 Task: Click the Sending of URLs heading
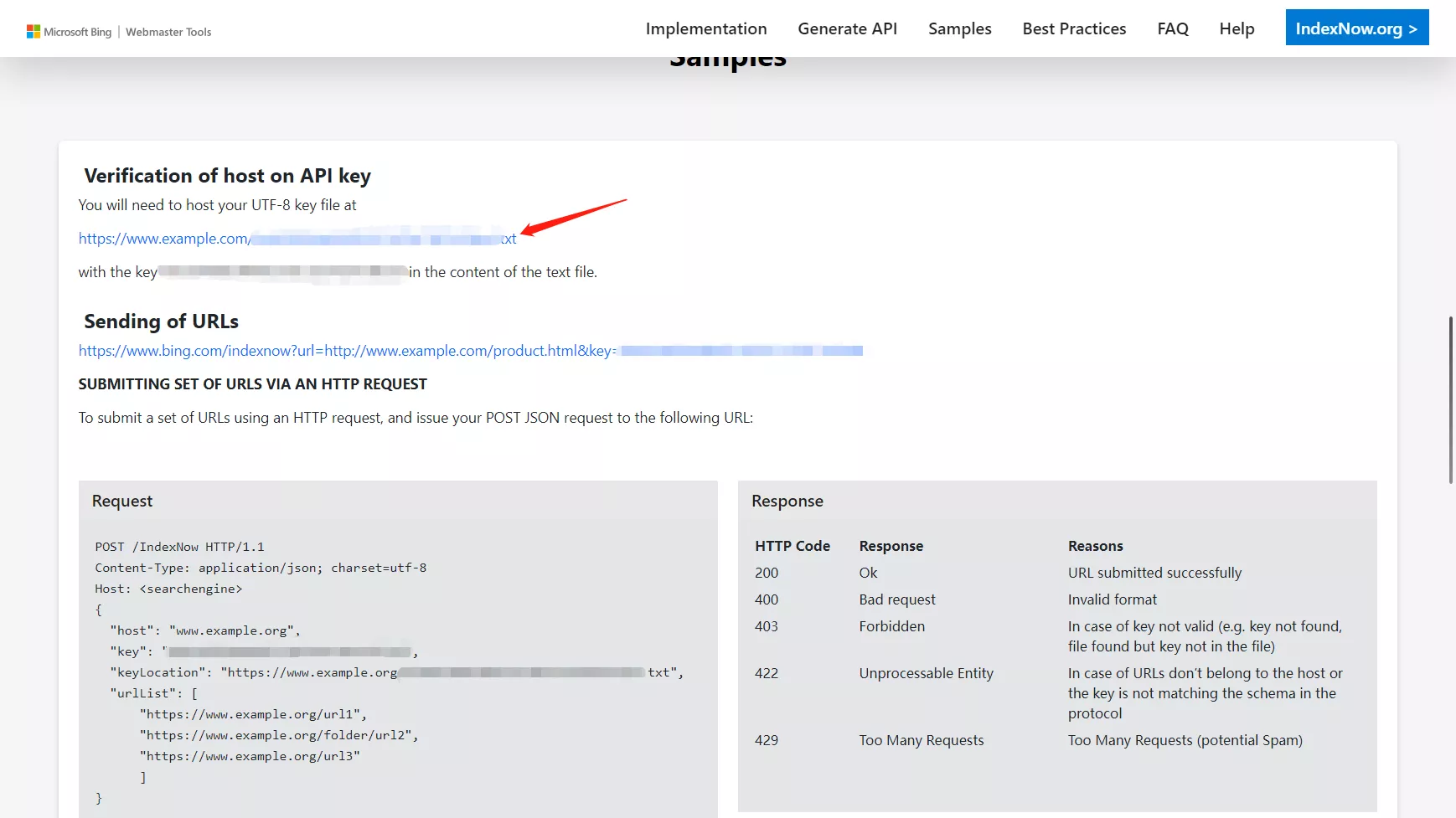coord(160,321)
